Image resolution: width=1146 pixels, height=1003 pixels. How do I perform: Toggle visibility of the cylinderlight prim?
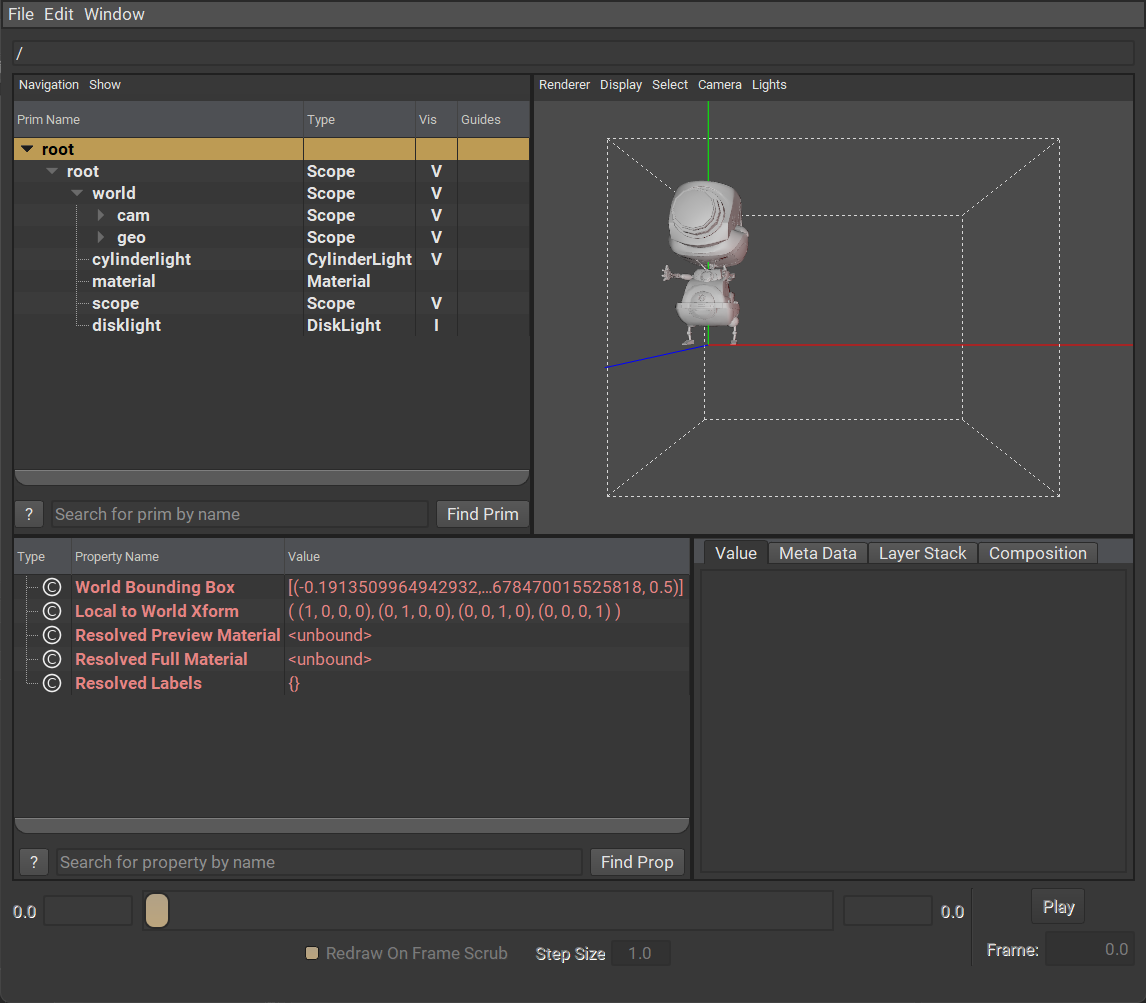(x=436, y=260)
